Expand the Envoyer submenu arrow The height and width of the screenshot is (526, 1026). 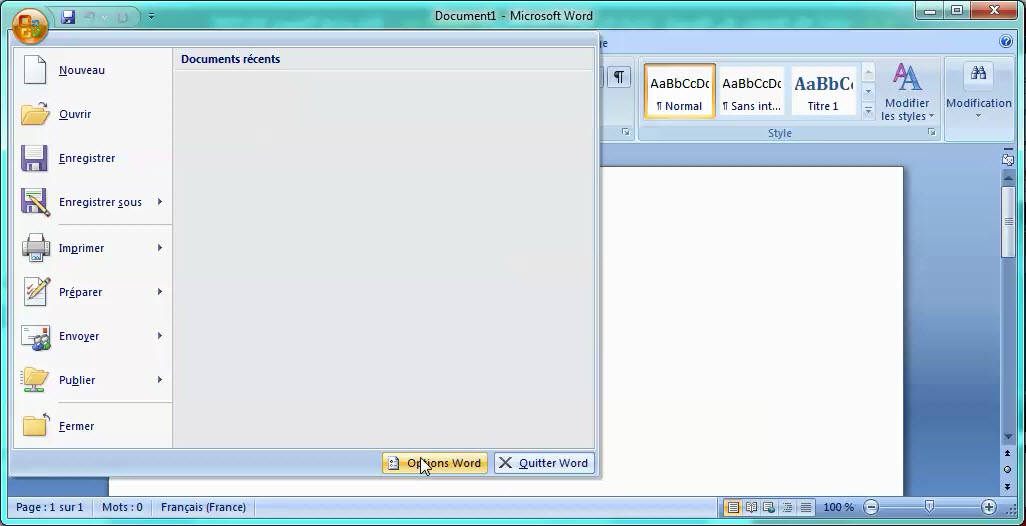[x=160, y=336]
